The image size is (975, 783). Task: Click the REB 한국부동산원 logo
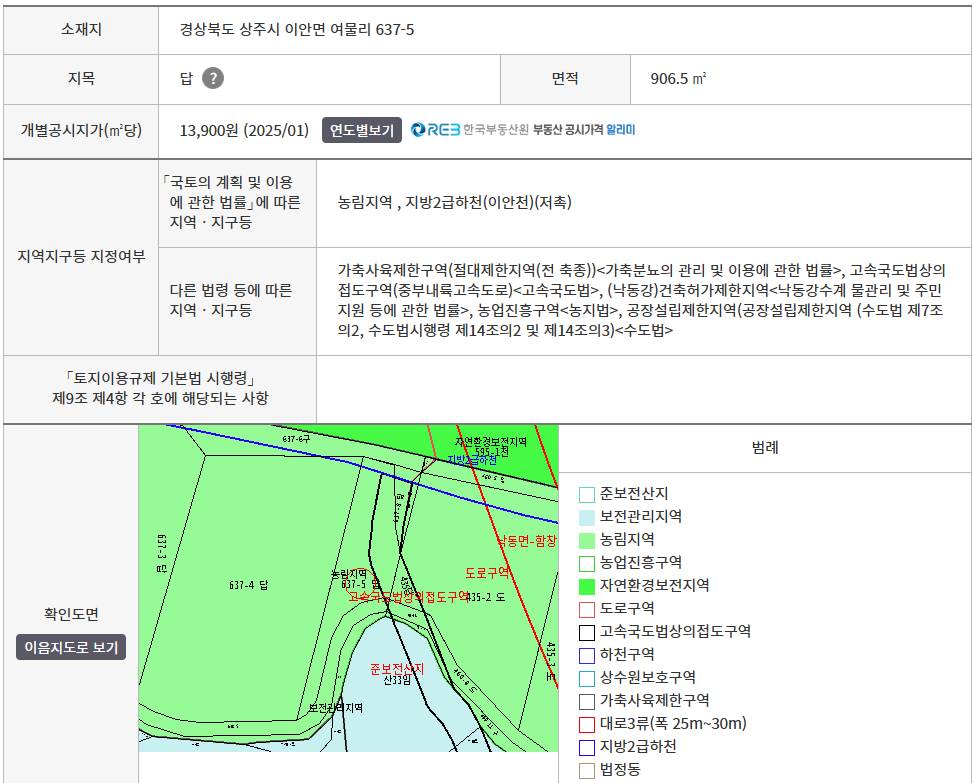tap(469, 129)
